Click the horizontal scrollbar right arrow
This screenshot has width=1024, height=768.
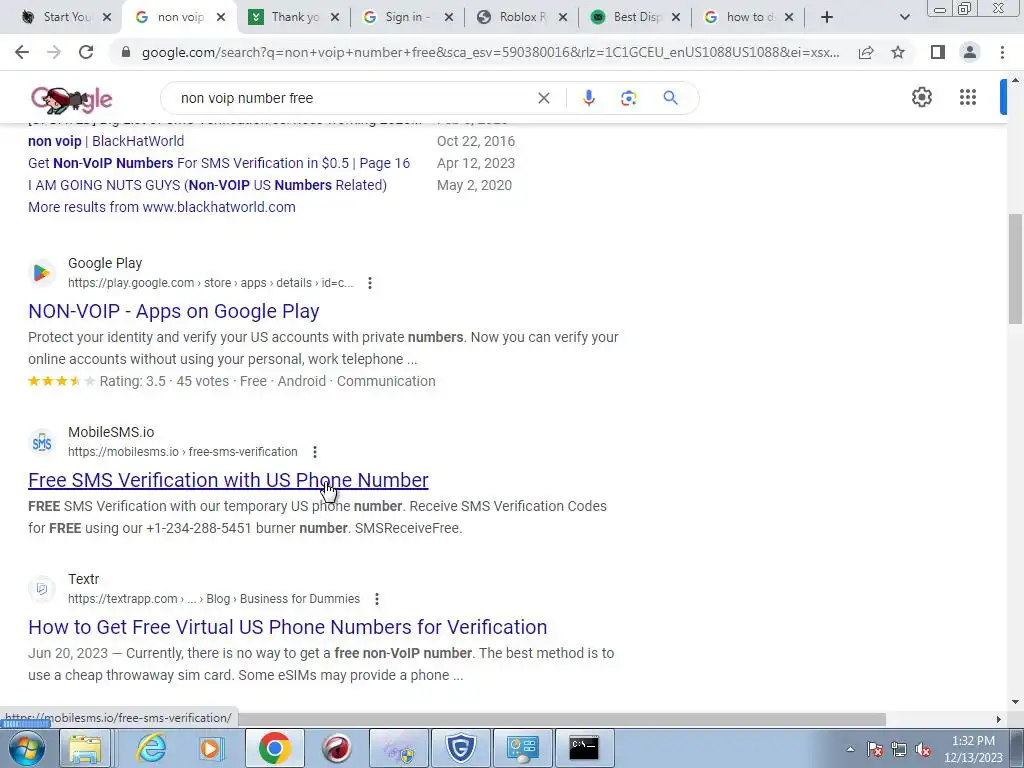[x=999, y=719]
